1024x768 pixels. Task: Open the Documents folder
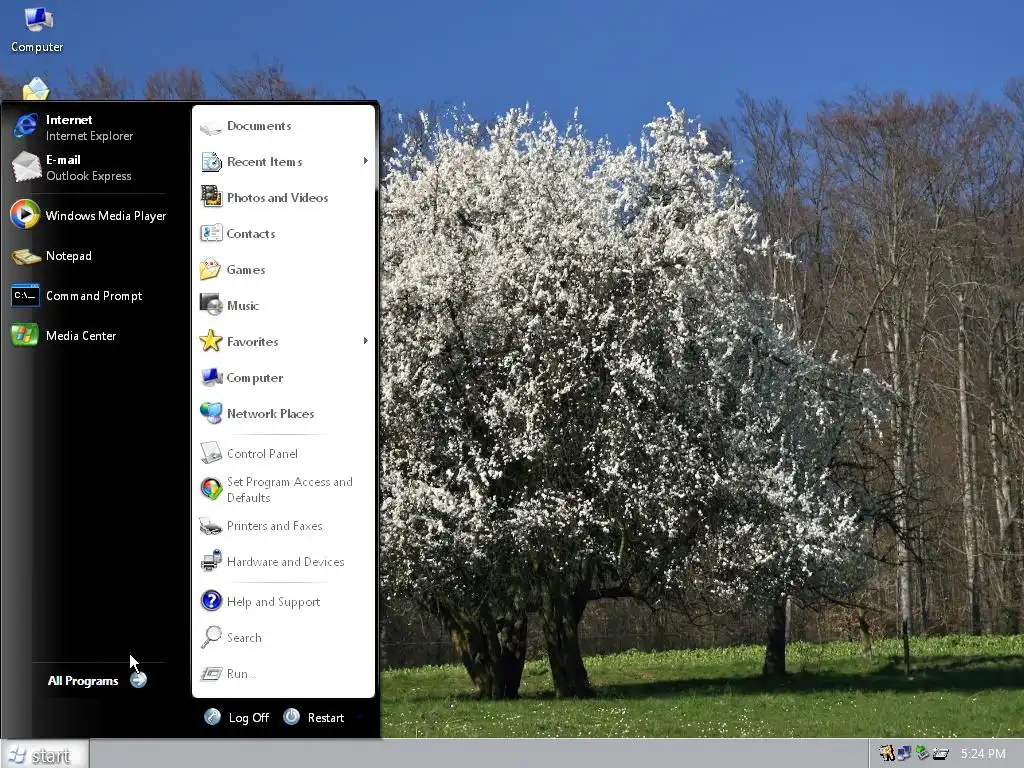coord(283,125)
